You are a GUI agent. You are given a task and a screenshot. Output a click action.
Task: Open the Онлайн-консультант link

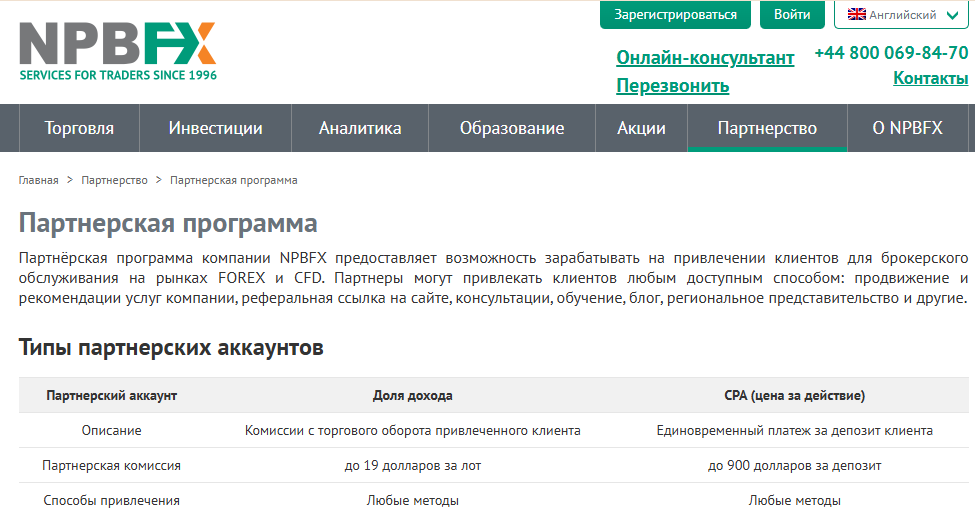(x=705, y=58)
